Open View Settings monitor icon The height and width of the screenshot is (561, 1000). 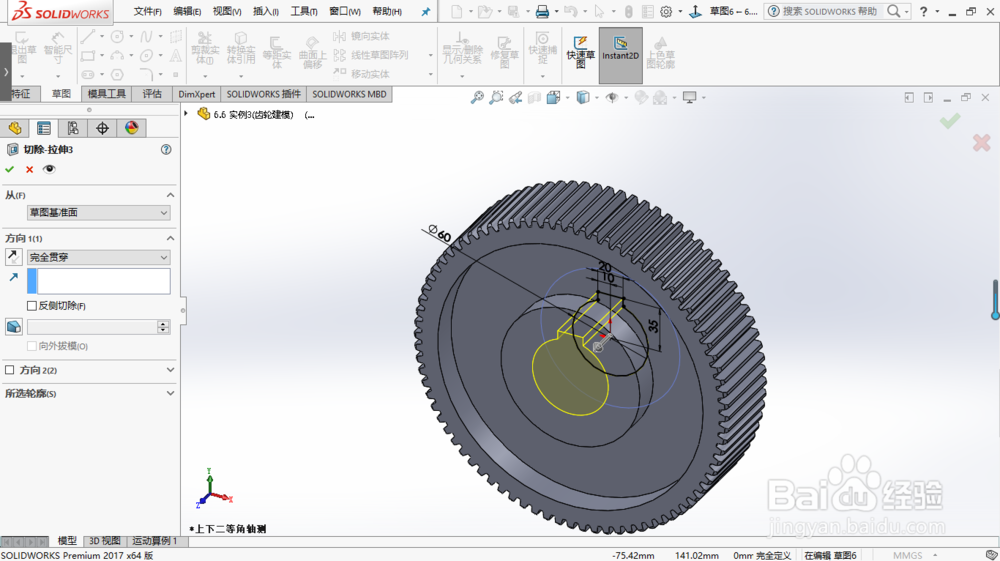689,98
